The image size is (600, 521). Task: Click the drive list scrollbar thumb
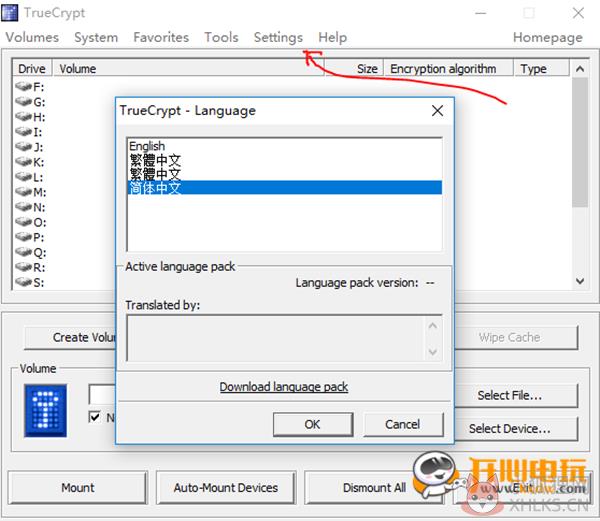pos(580,142)
